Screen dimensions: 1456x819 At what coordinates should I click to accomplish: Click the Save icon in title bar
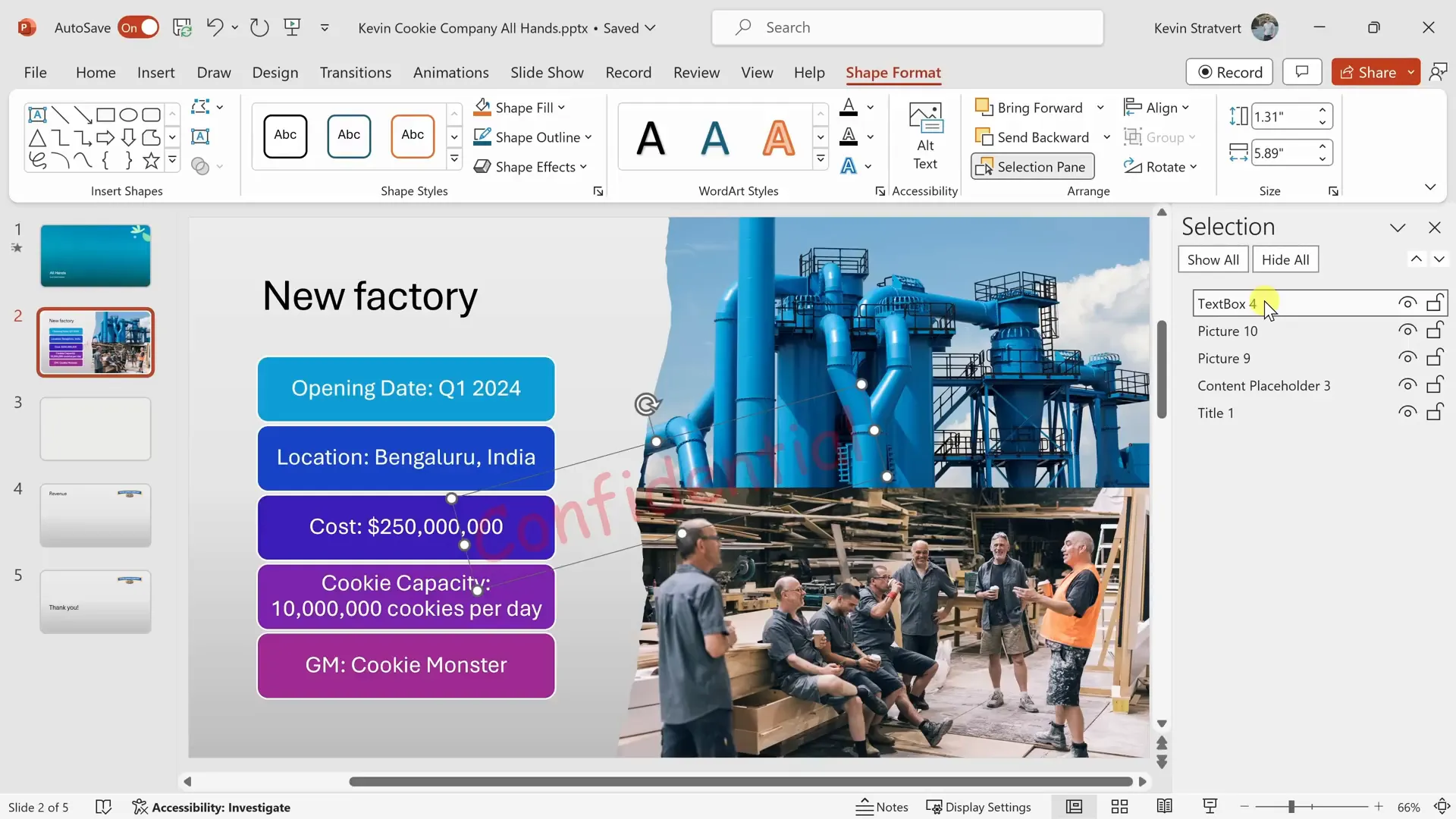[x=182, y=28]
